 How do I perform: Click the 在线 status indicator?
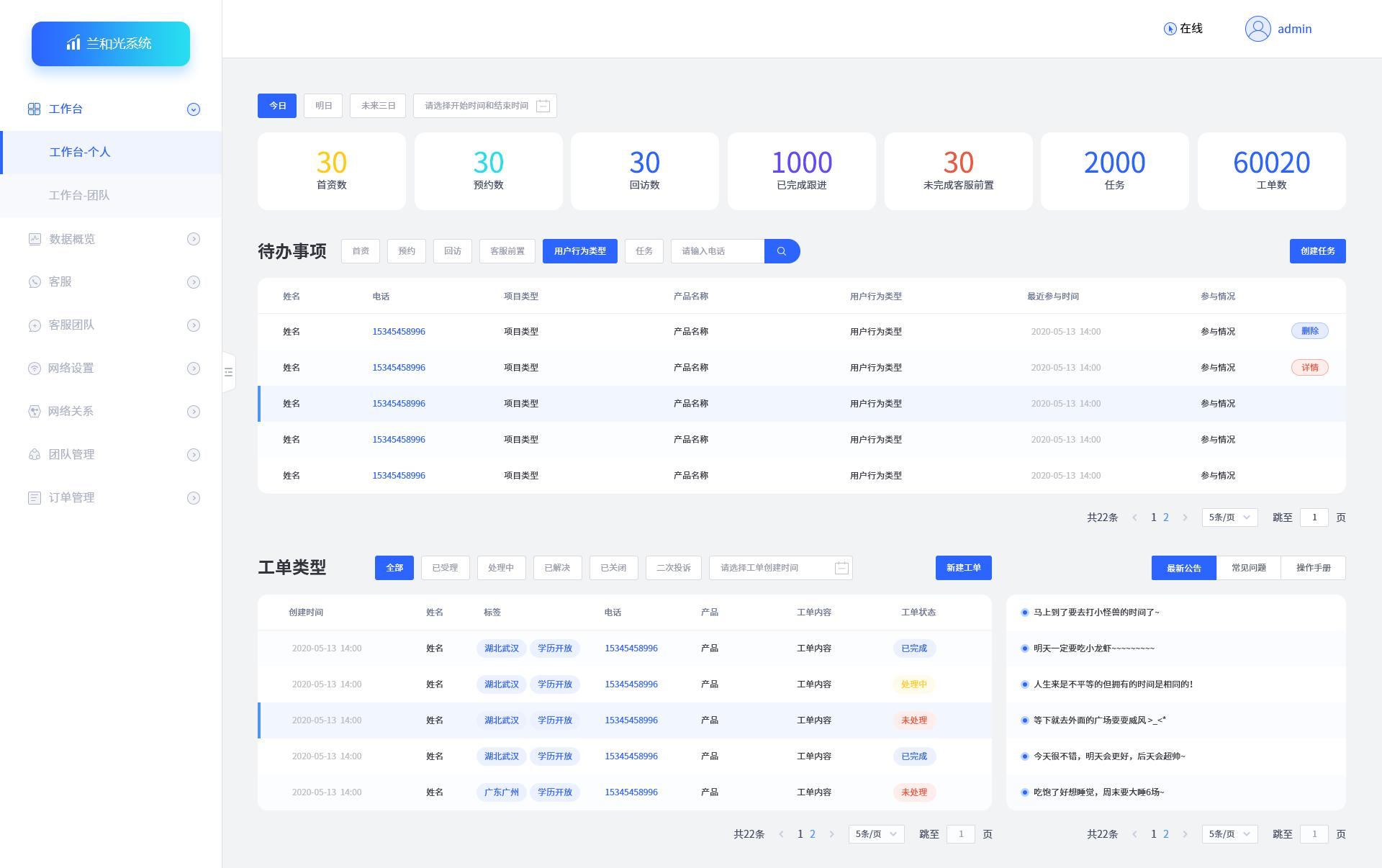pos(1183,29)
